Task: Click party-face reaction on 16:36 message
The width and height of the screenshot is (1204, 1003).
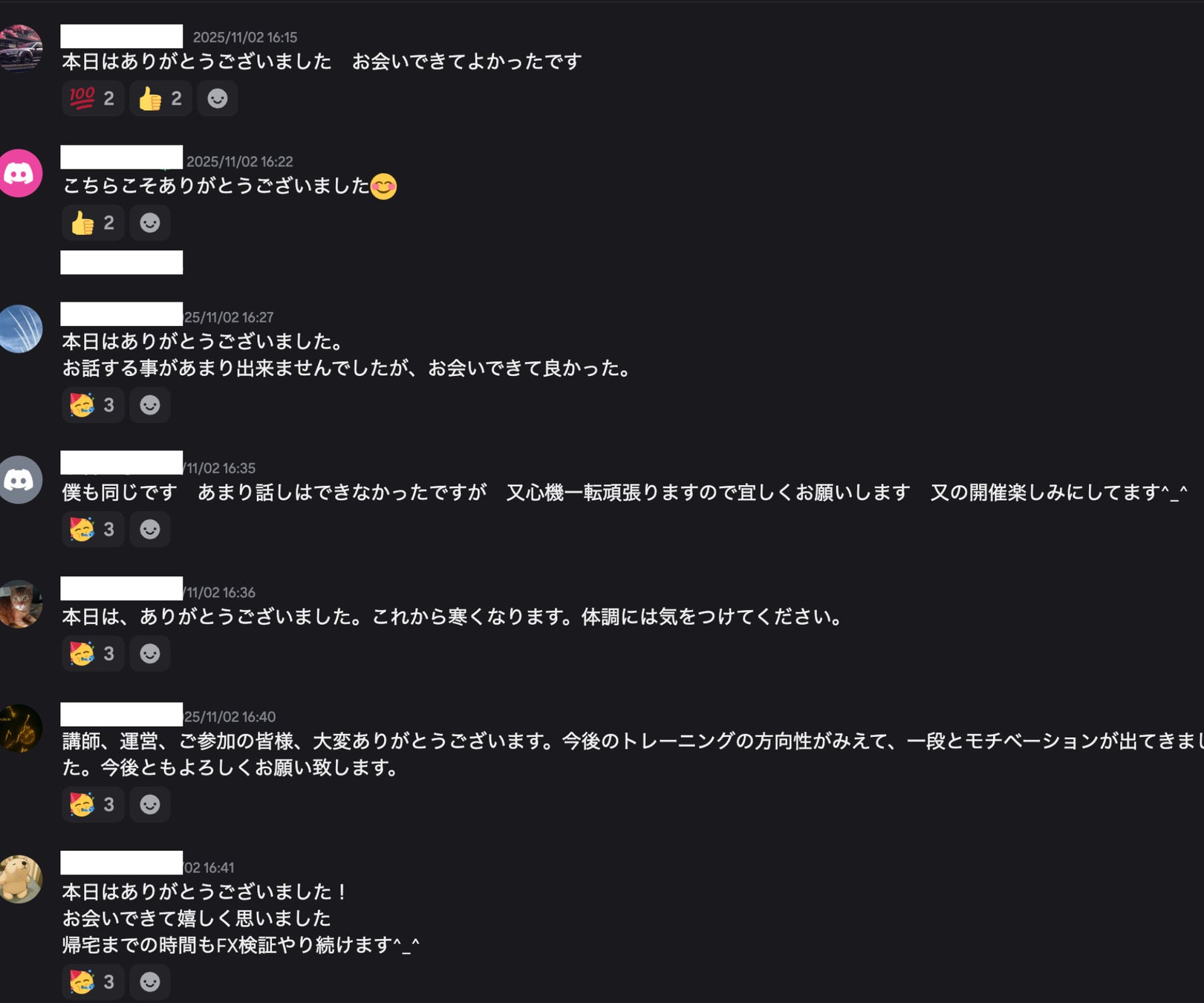Action: click(93, 654)
